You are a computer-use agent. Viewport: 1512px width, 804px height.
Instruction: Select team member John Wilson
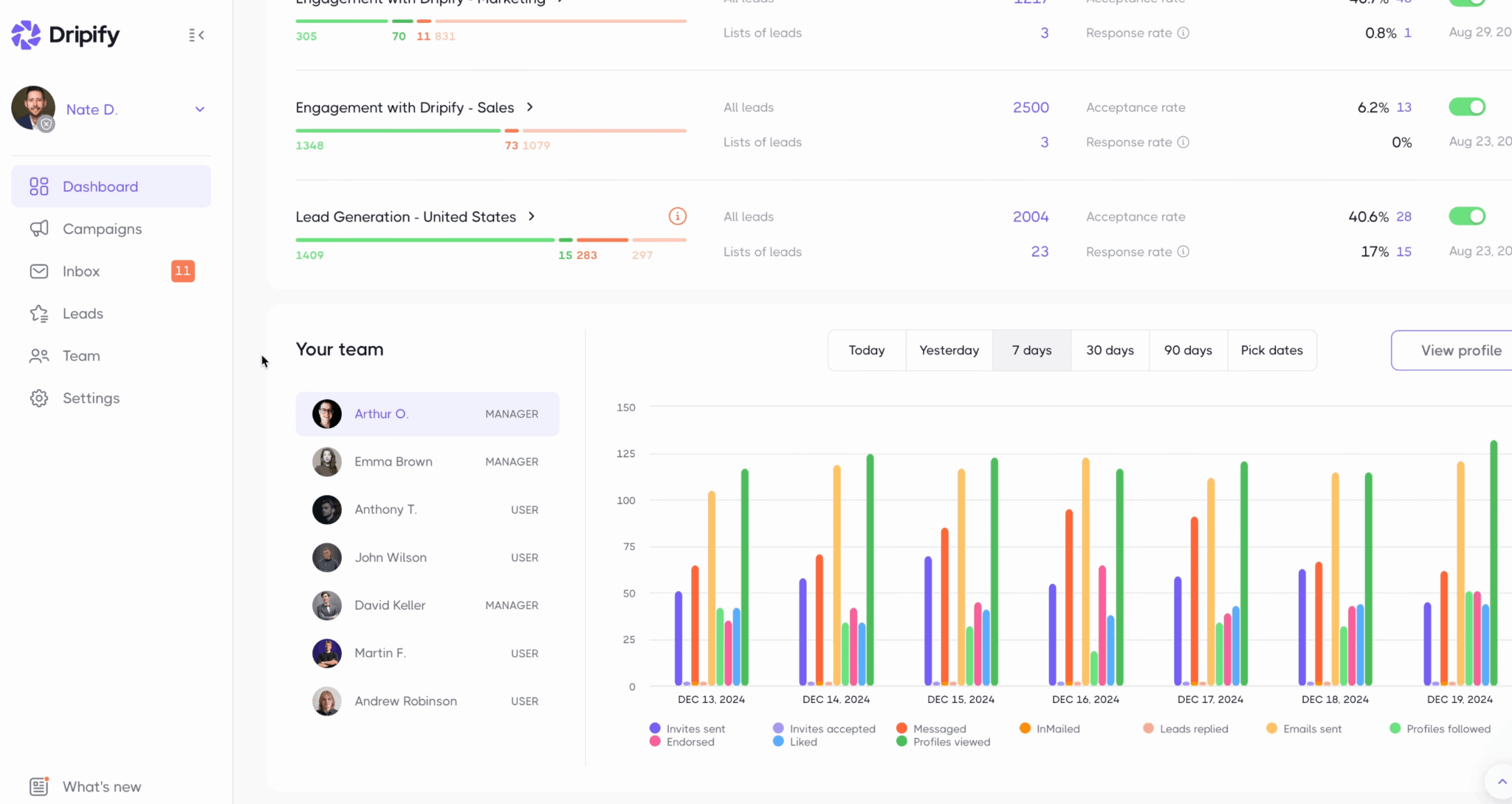427,557
